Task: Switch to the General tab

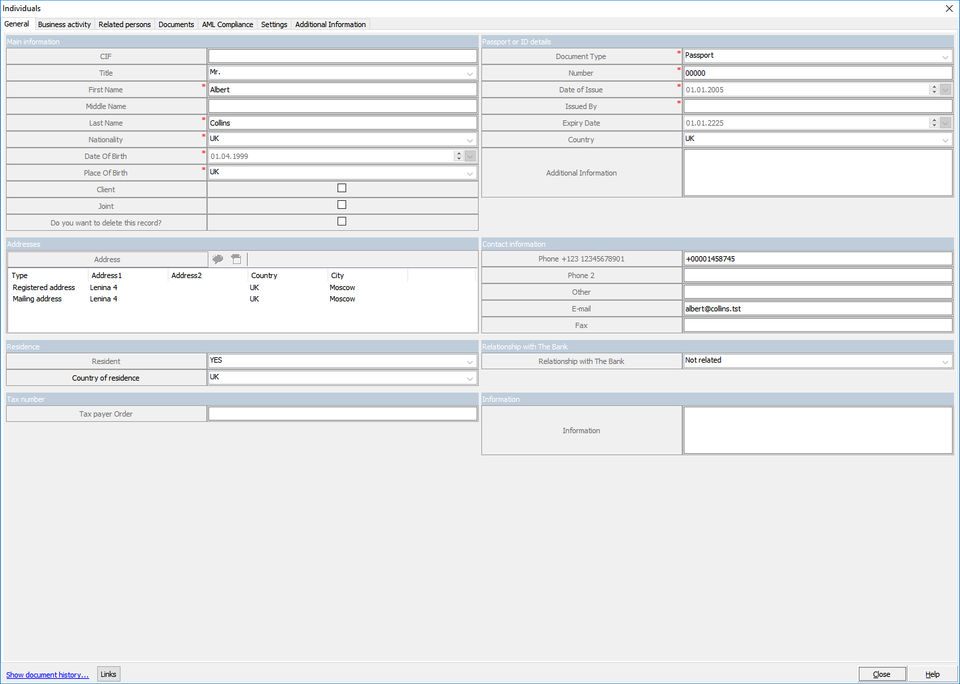Action: pos(17,24)
